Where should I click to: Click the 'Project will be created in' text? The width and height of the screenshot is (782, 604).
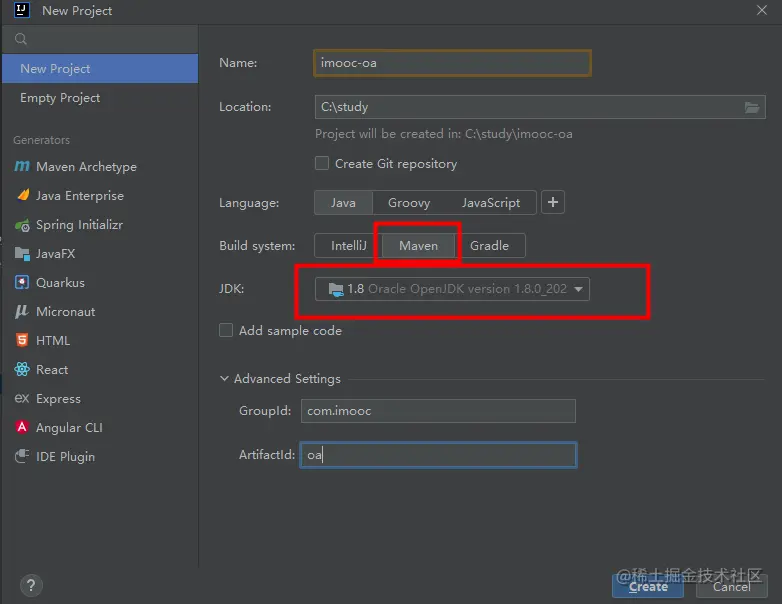(443, 134)
